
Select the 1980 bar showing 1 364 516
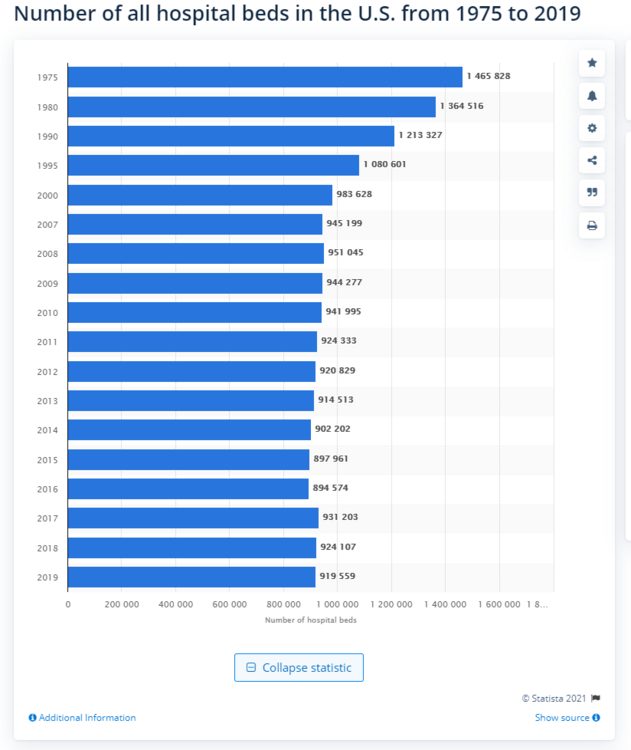pos(252,107)
